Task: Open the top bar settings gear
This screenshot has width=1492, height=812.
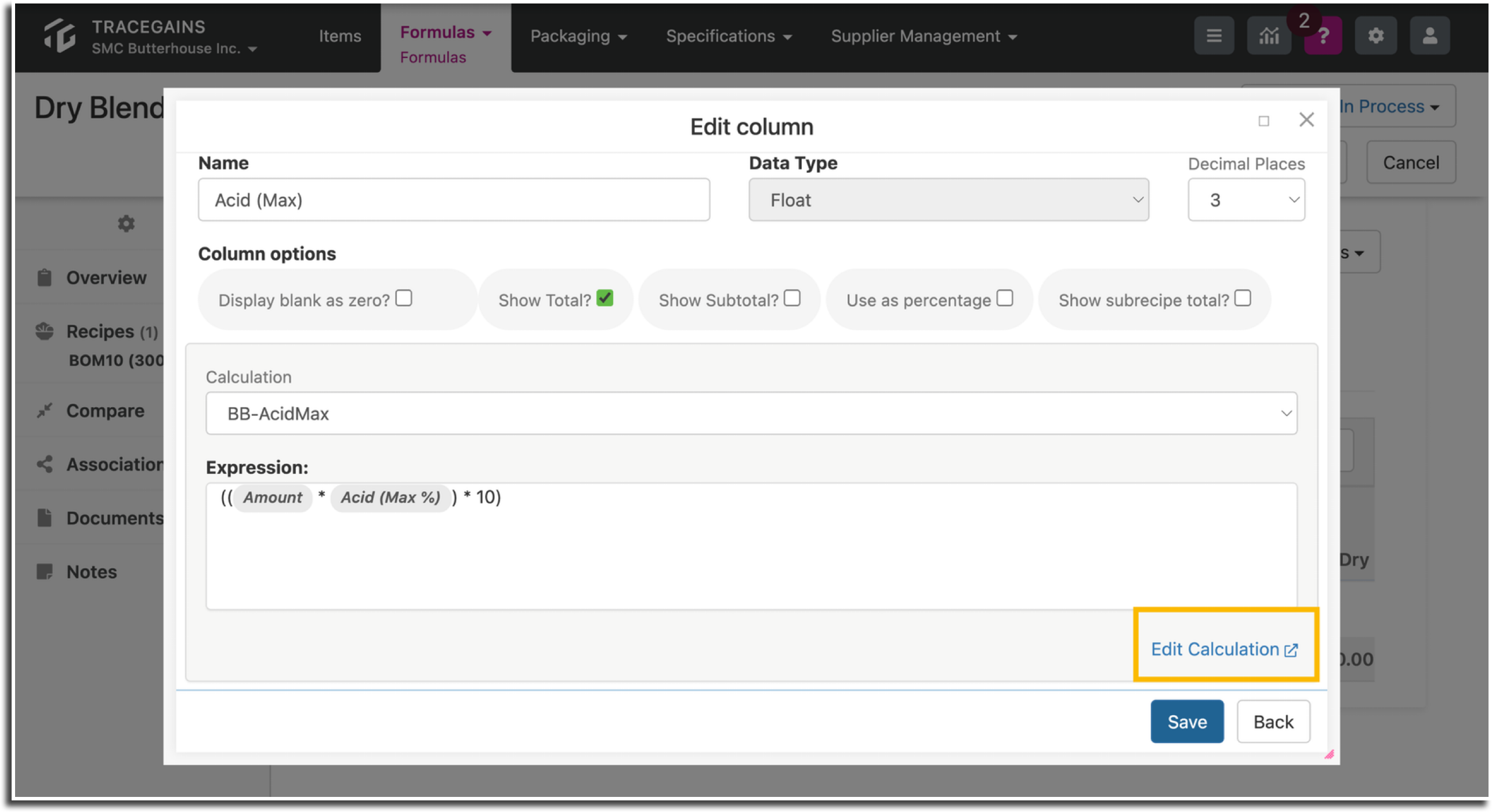Action: click(1375, 36)
